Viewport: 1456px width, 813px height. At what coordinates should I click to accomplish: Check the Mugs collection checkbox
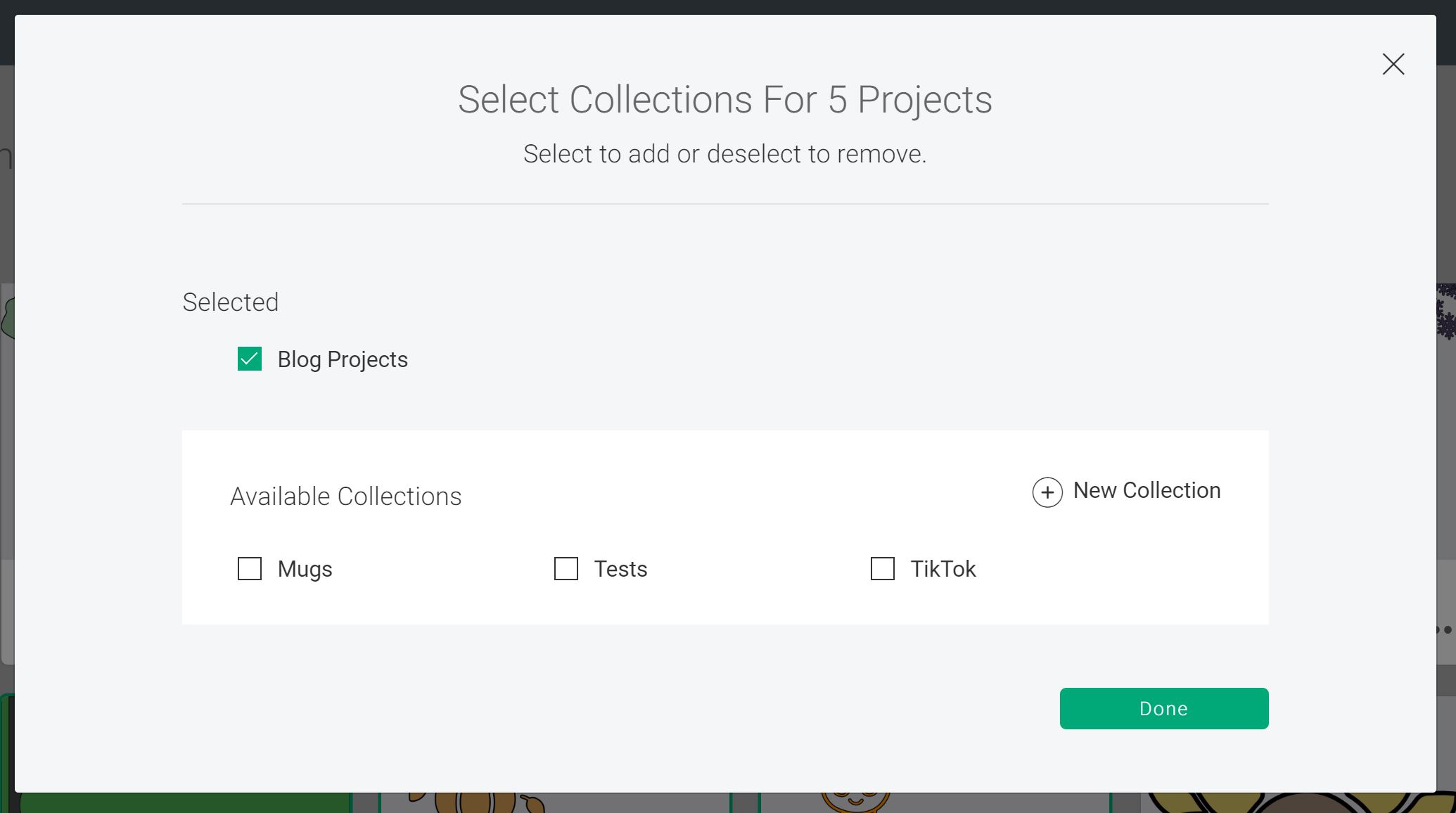(250, 569)
